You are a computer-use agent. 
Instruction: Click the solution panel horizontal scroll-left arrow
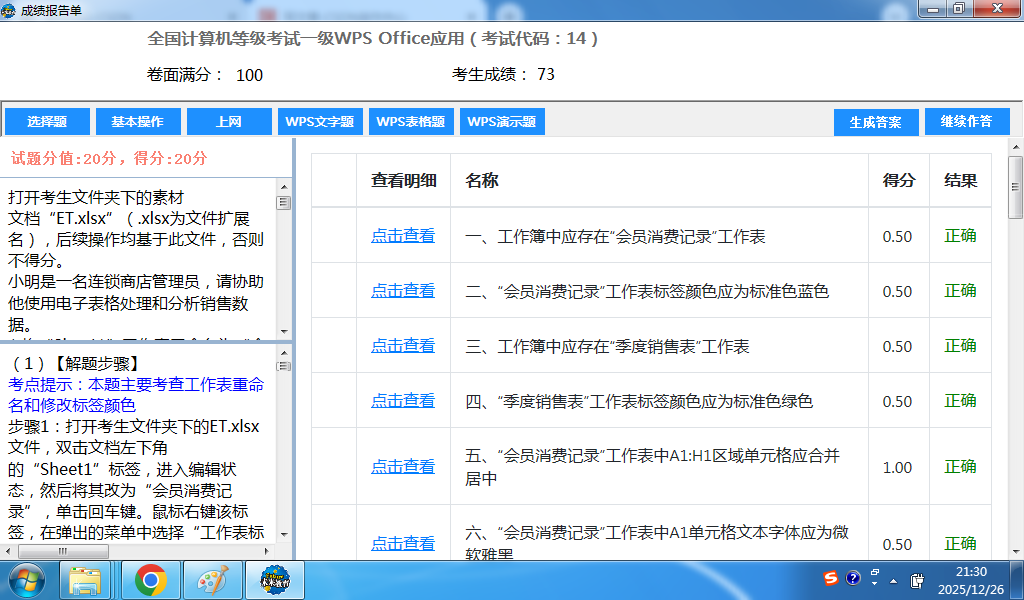pyautogui.click(x=8, y=551)
